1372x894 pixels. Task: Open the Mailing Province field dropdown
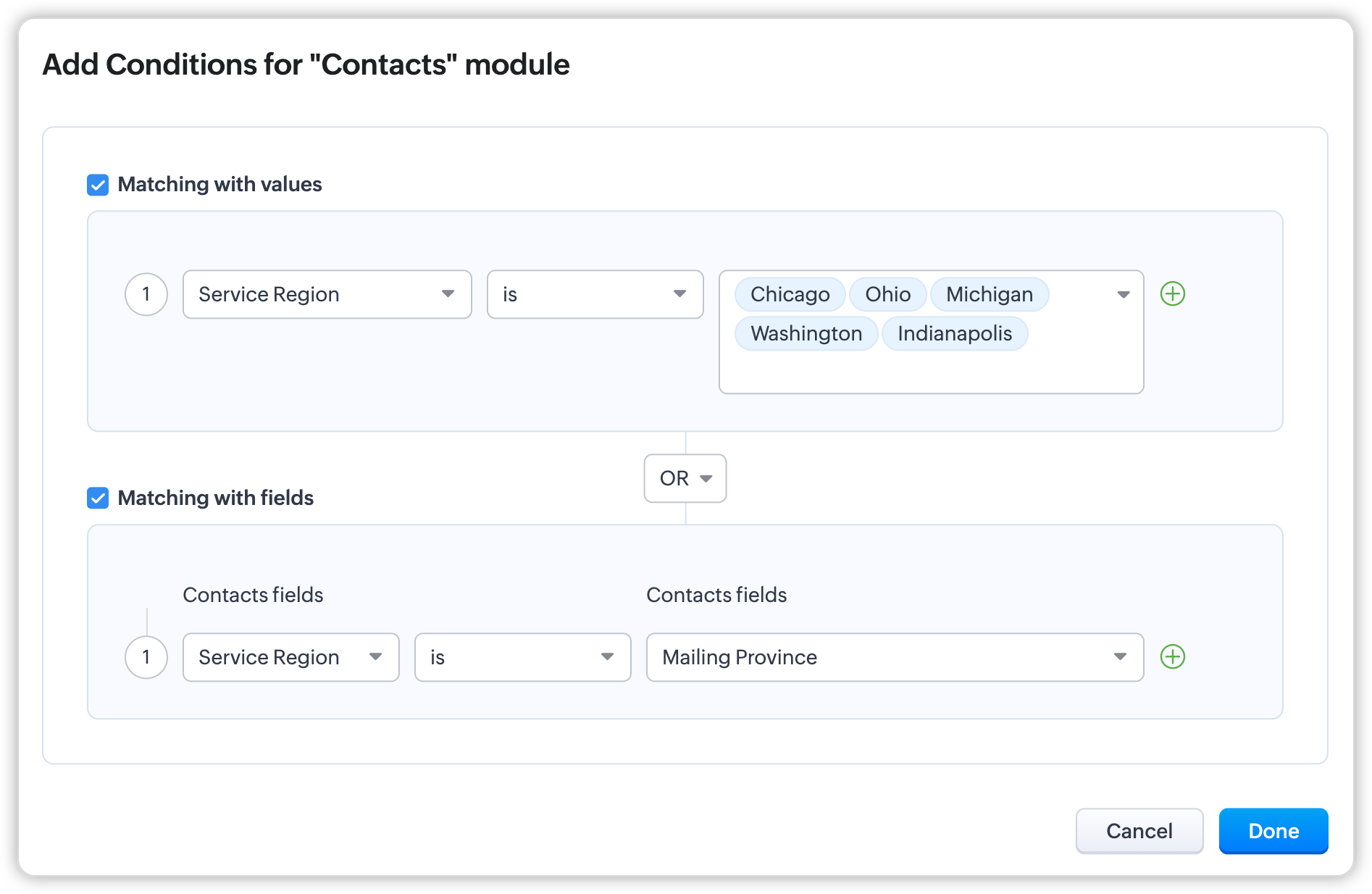(x=894, y=657)
